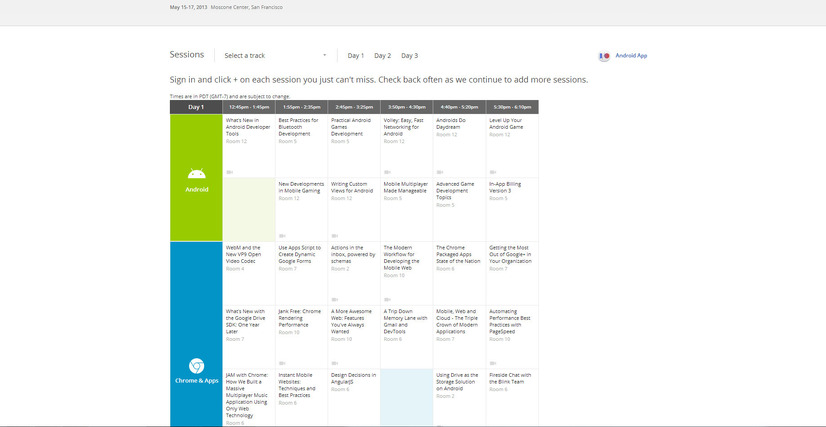
Task: Switch to Day 3 tab
Action: pyautogui.click(x=409, y=56)
